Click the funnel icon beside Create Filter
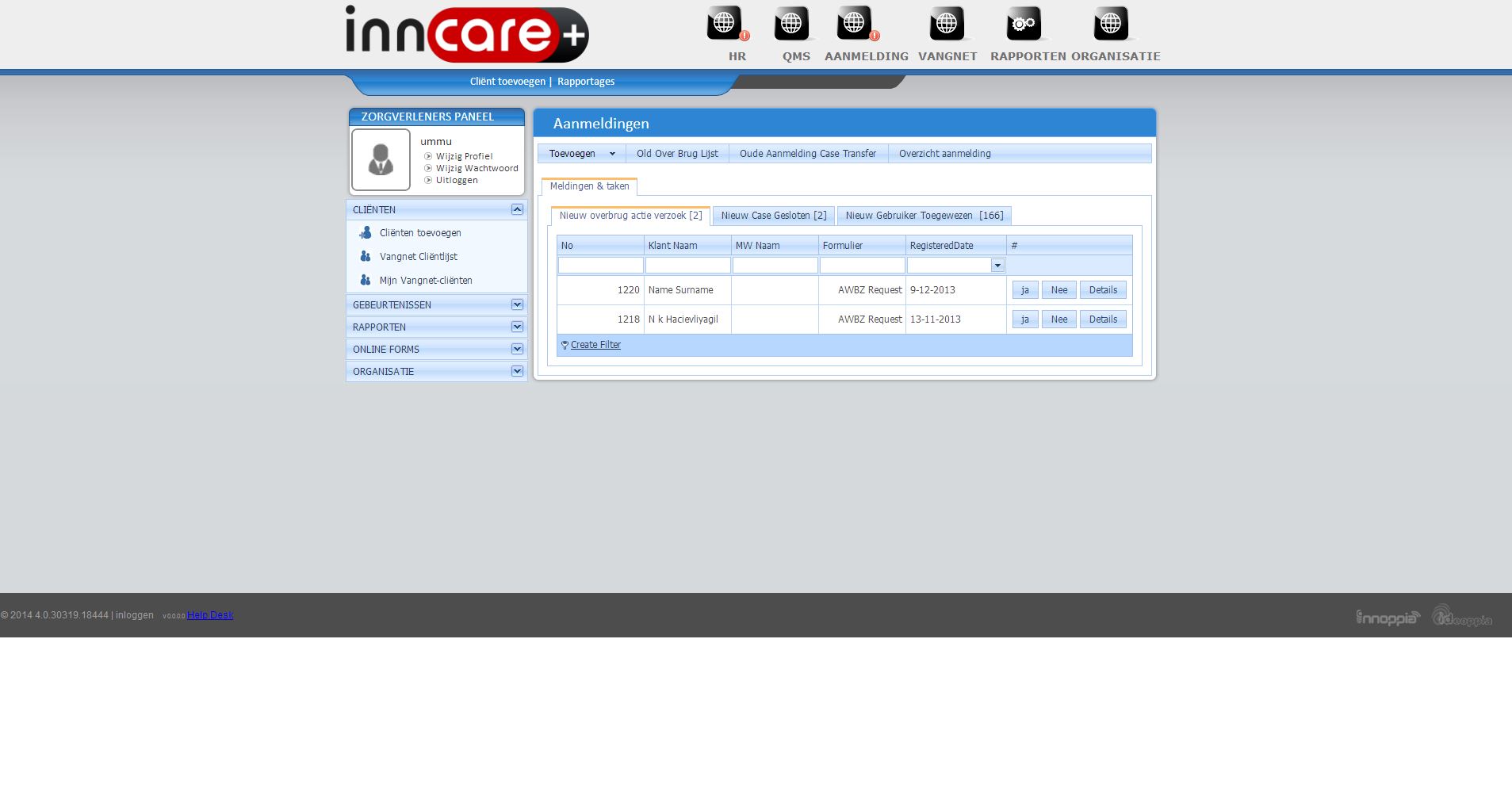Image resolution: width=1512 pixels, height=792 pixels. [x=565, y=345]
